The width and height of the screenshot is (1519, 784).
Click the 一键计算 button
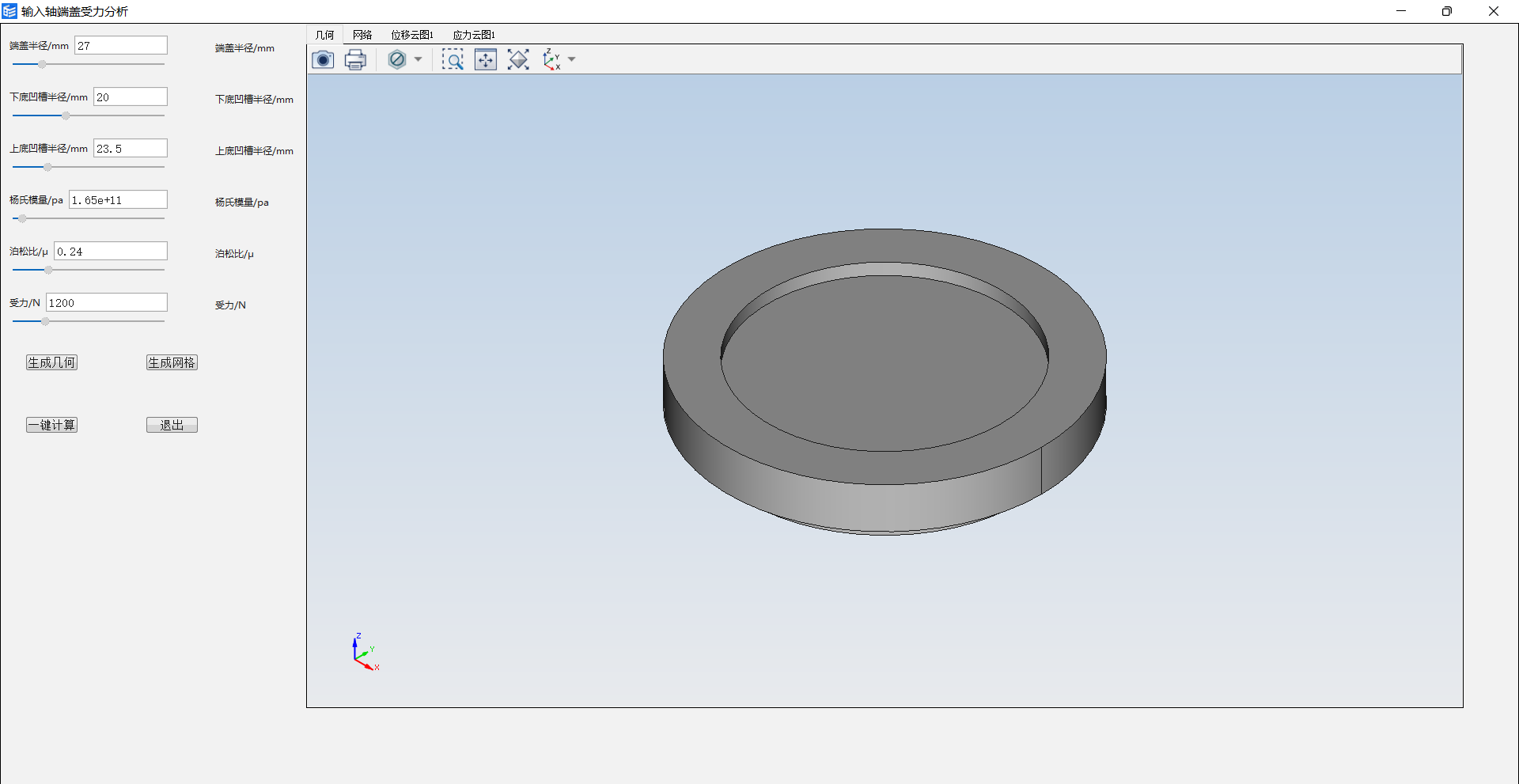[x=51, y=425]
